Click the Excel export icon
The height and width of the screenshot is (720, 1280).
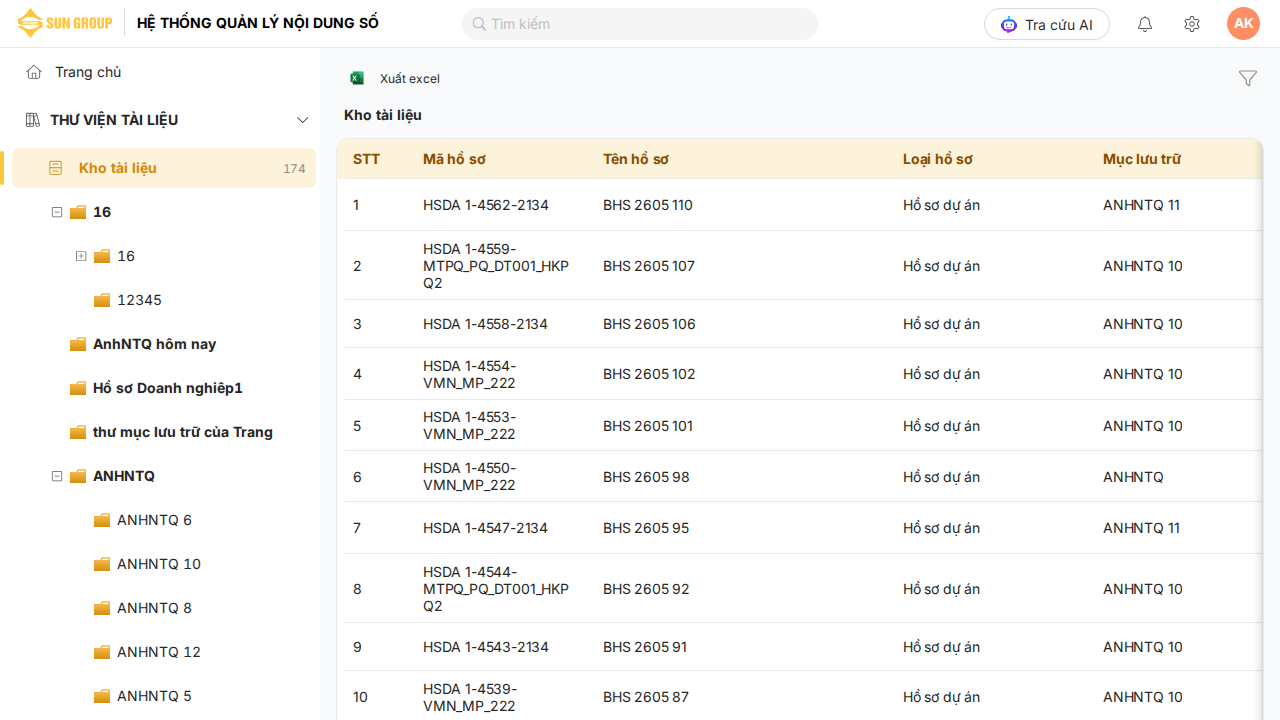tap(357, 78)
